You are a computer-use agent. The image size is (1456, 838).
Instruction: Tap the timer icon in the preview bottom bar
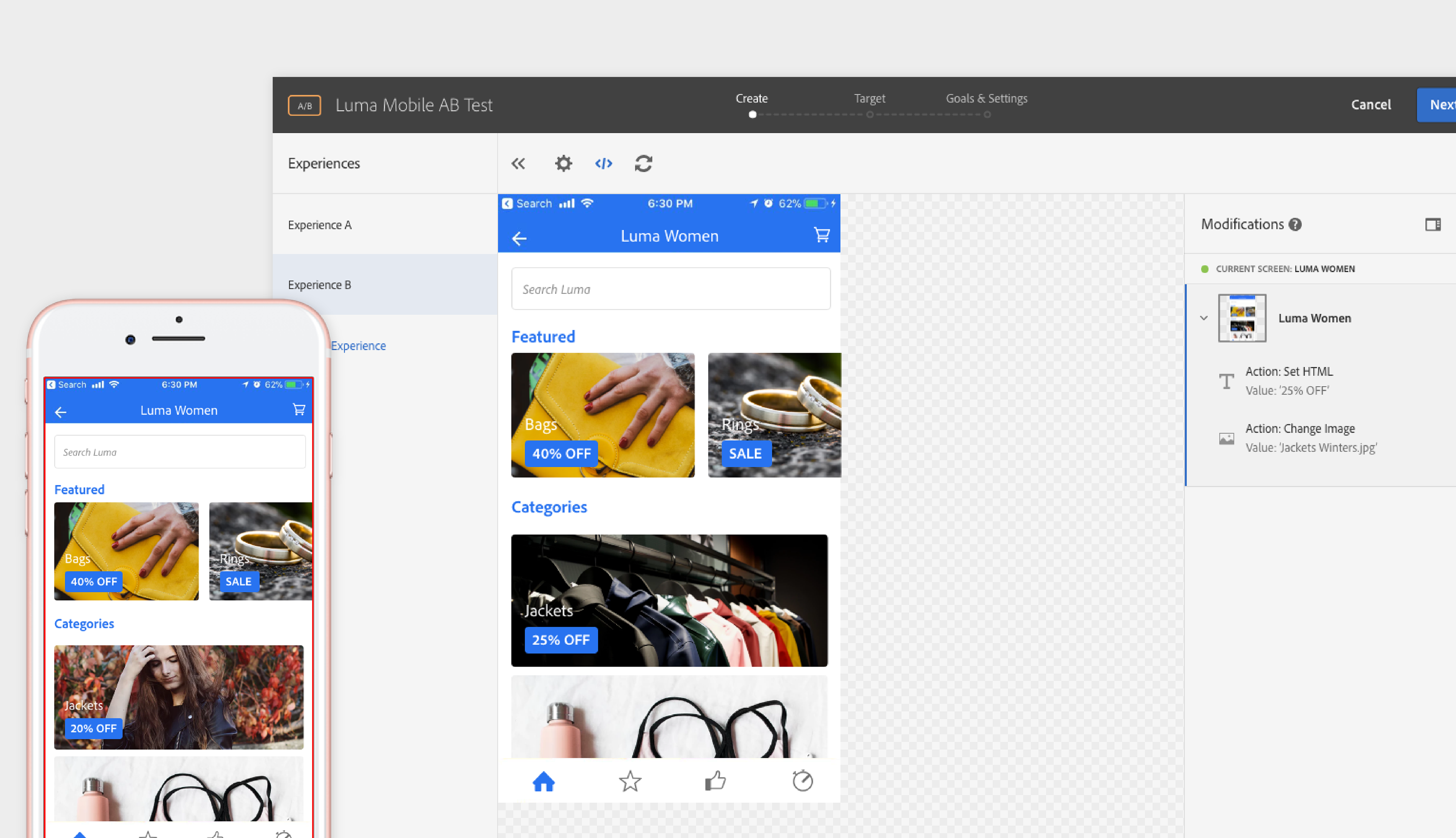tap(802, 782)
